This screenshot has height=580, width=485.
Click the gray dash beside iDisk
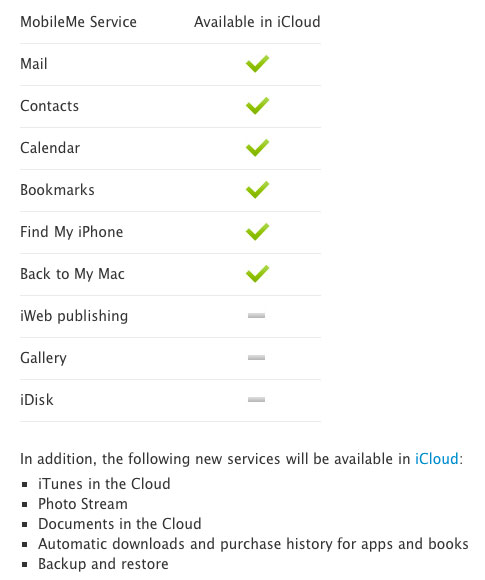click(256, 399)
